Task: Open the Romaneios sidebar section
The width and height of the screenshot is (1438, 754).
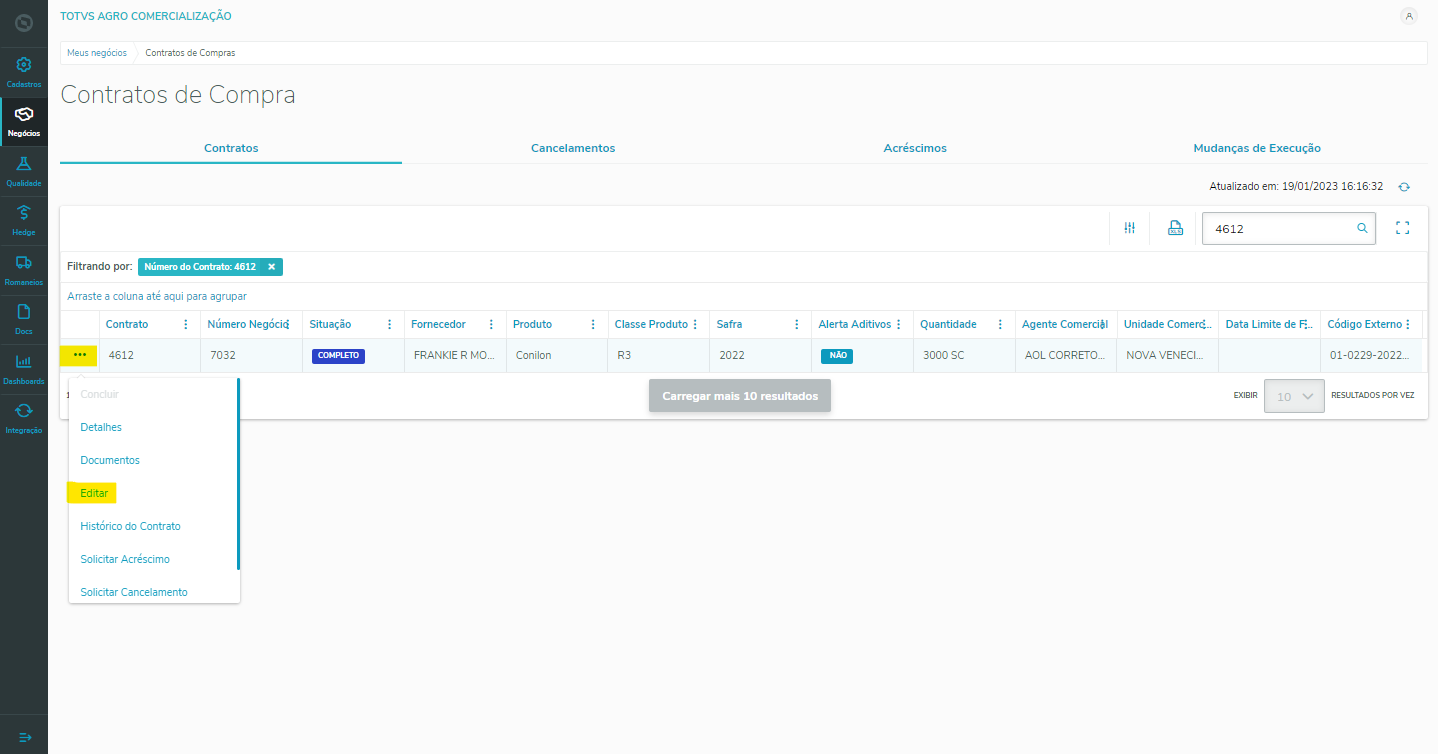Action: 24,269
